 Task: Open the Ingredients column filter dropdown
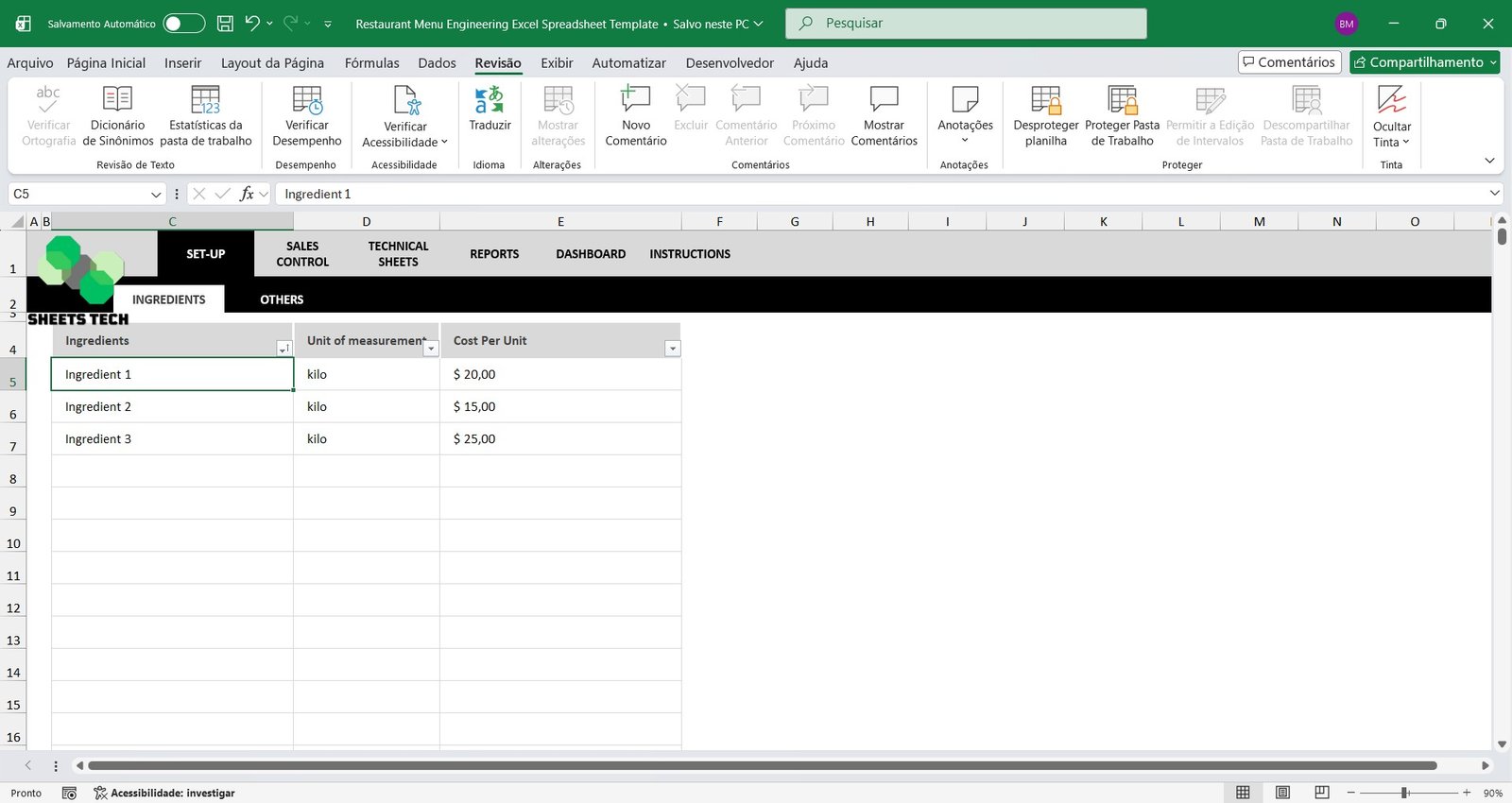(283, 349)
